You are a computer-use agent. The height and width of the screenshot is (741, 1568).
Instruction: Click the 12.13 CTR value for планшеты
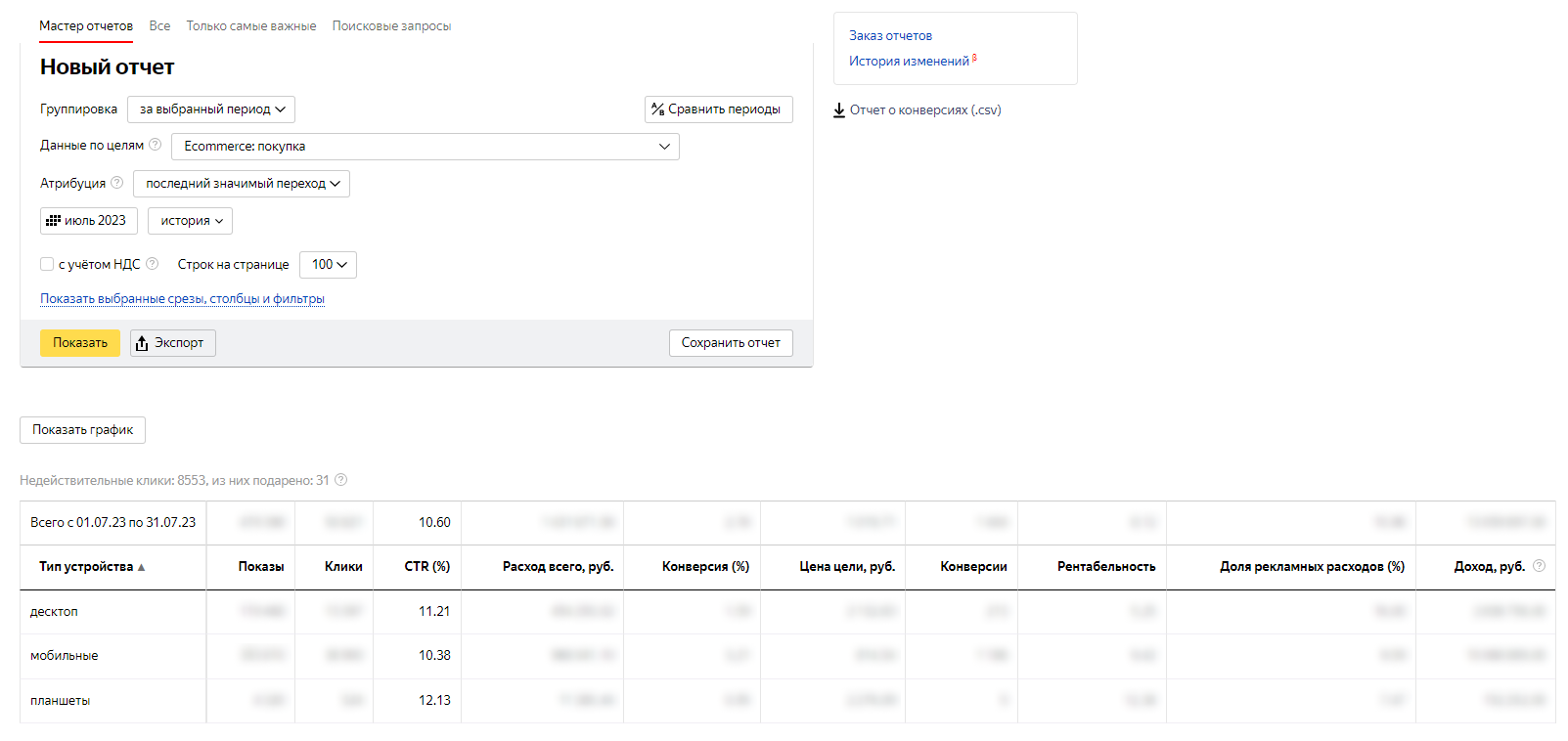point(434,701)
